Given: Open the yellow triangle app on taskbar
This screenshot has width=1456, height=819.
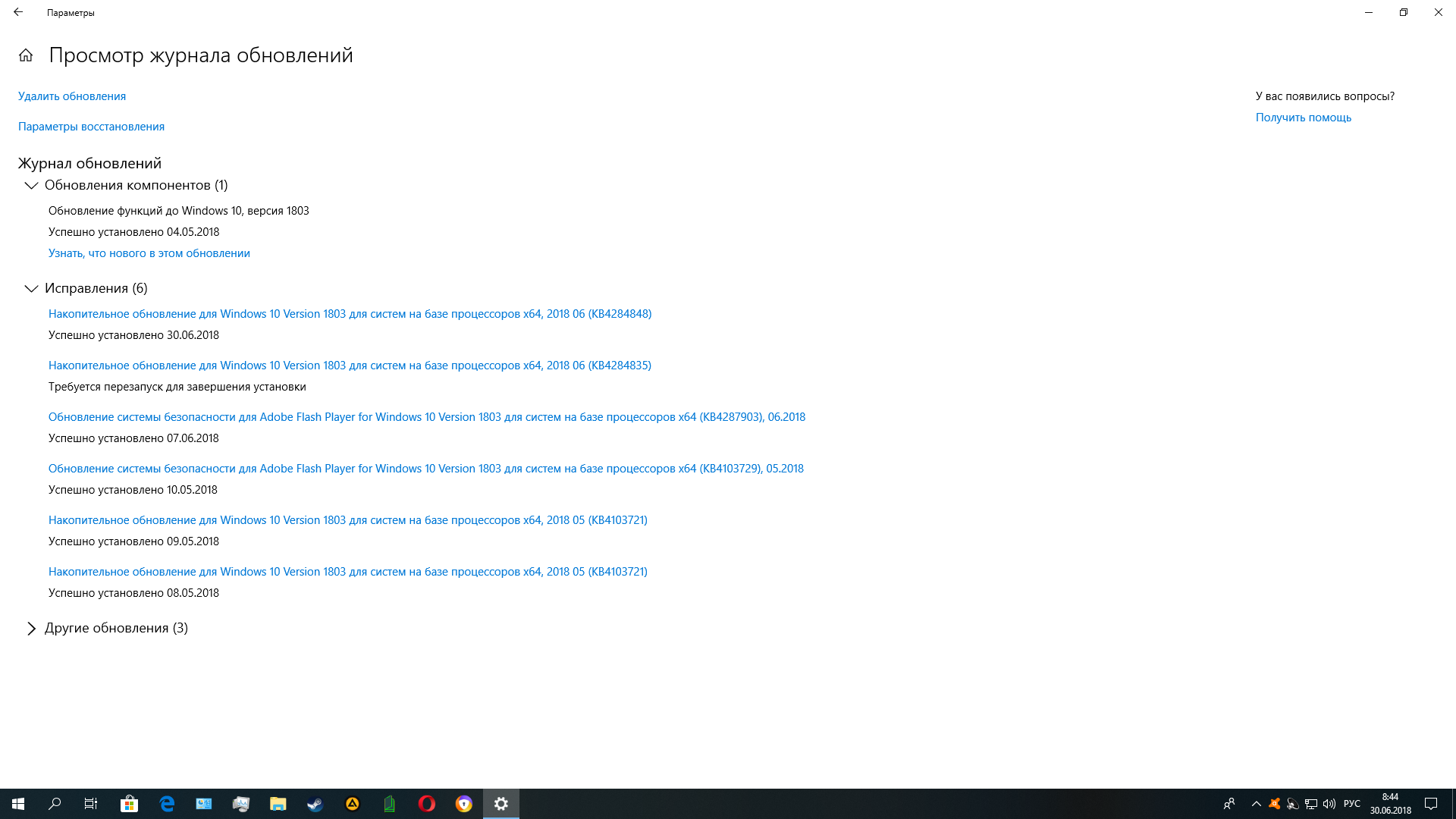Looking at the screenshot, I should [x=353, y=804].
